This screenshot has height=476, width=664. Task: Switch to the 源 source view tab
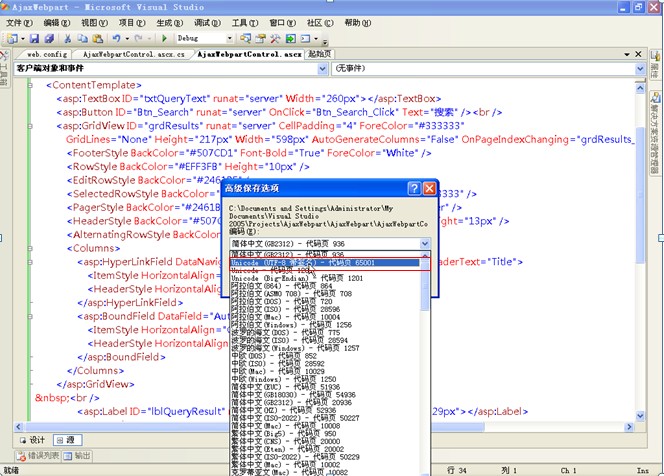click(x=67, y=440)
